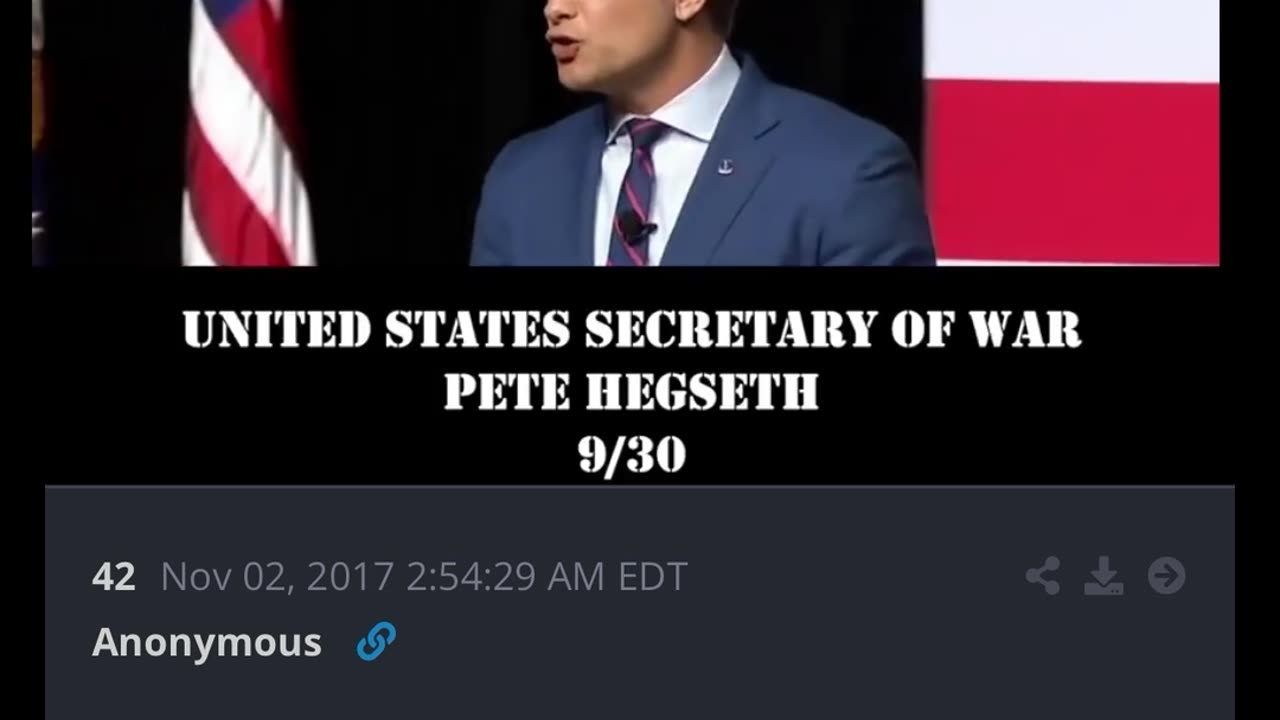Viewport: 1280px width, 720px height.
Task: Click the post number 42
Action: click(113, 577)
